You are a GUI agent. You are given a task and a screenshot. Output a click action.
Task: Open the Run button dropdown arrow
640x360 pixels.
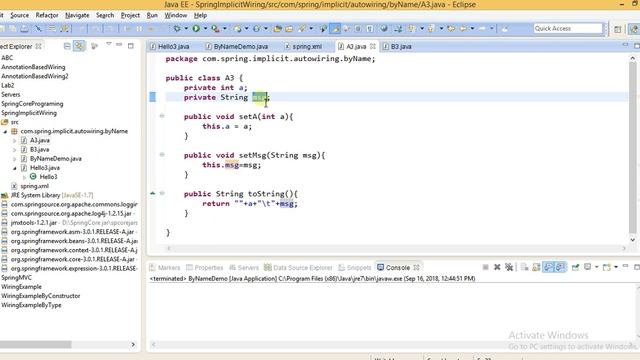pos(205,29)
